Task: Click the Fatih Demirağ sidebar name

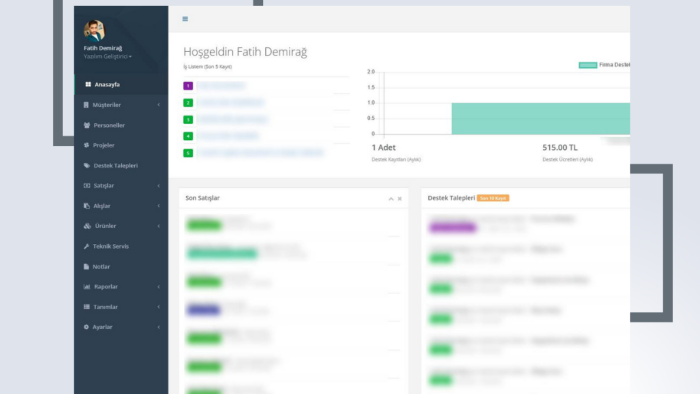Action: (103, 48)
